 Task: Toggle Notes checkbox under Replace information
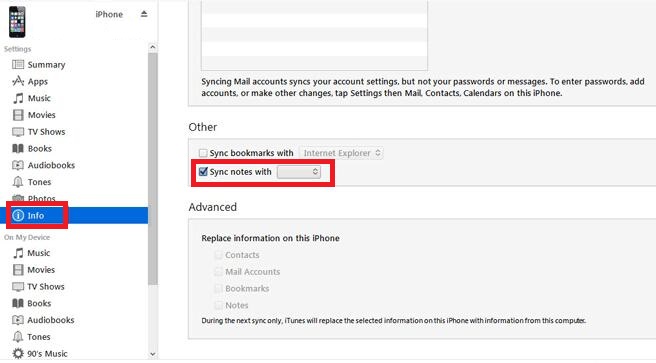click(218, 305)
